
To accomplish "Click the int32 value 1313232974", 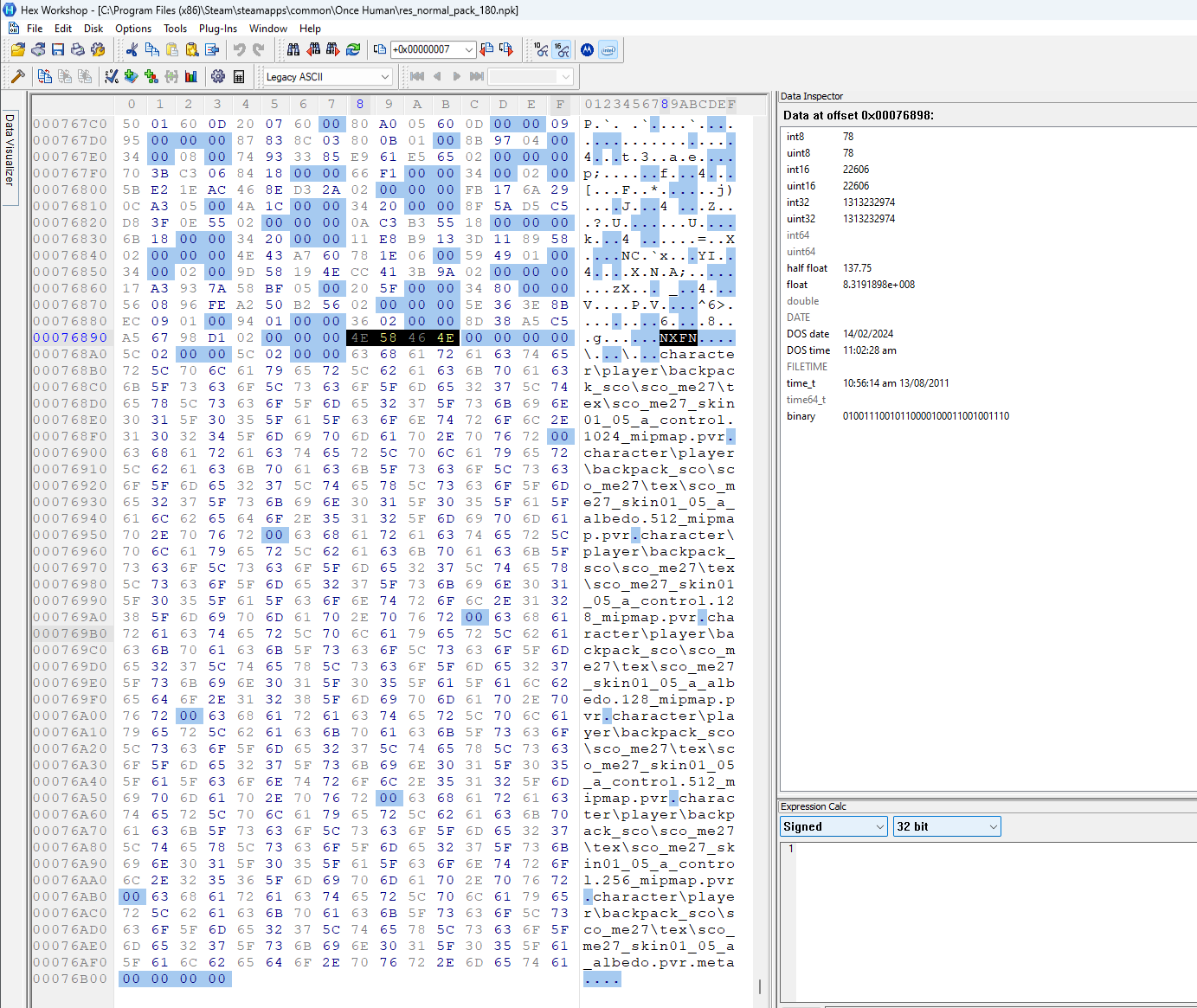I will pyautogui.click(x=869, y=202).
